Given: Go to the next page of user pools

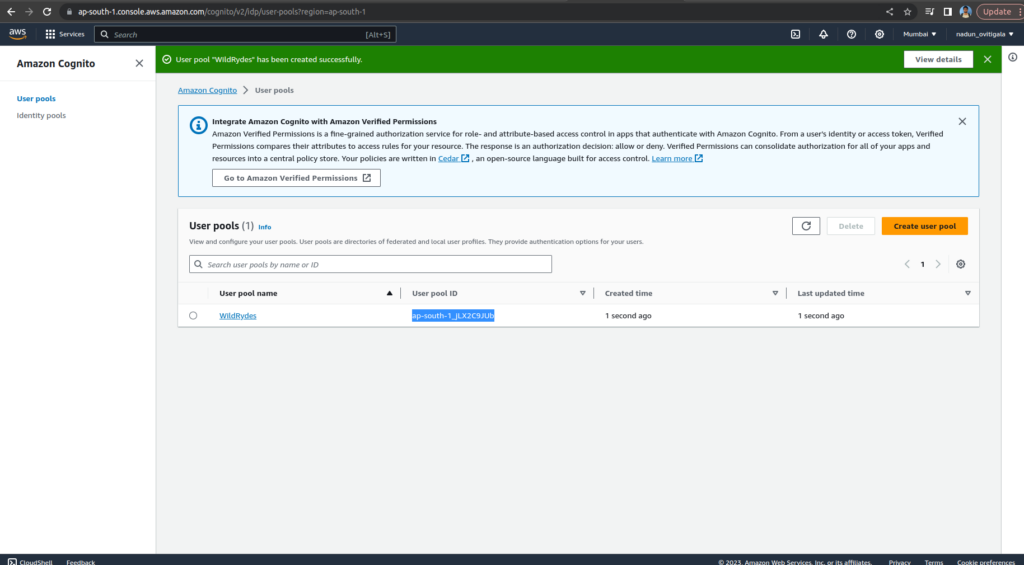Looking at the screenshot, I should (x=938, y=265).
